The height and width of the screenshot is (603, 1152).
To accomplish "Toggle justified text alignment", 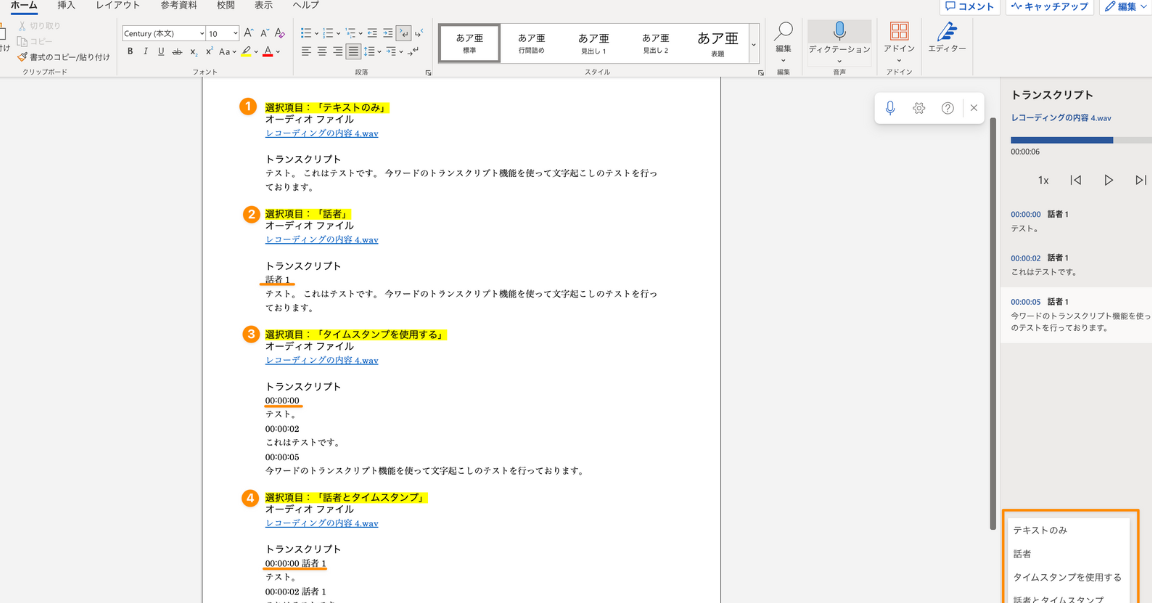I will (x=353, y=51).
